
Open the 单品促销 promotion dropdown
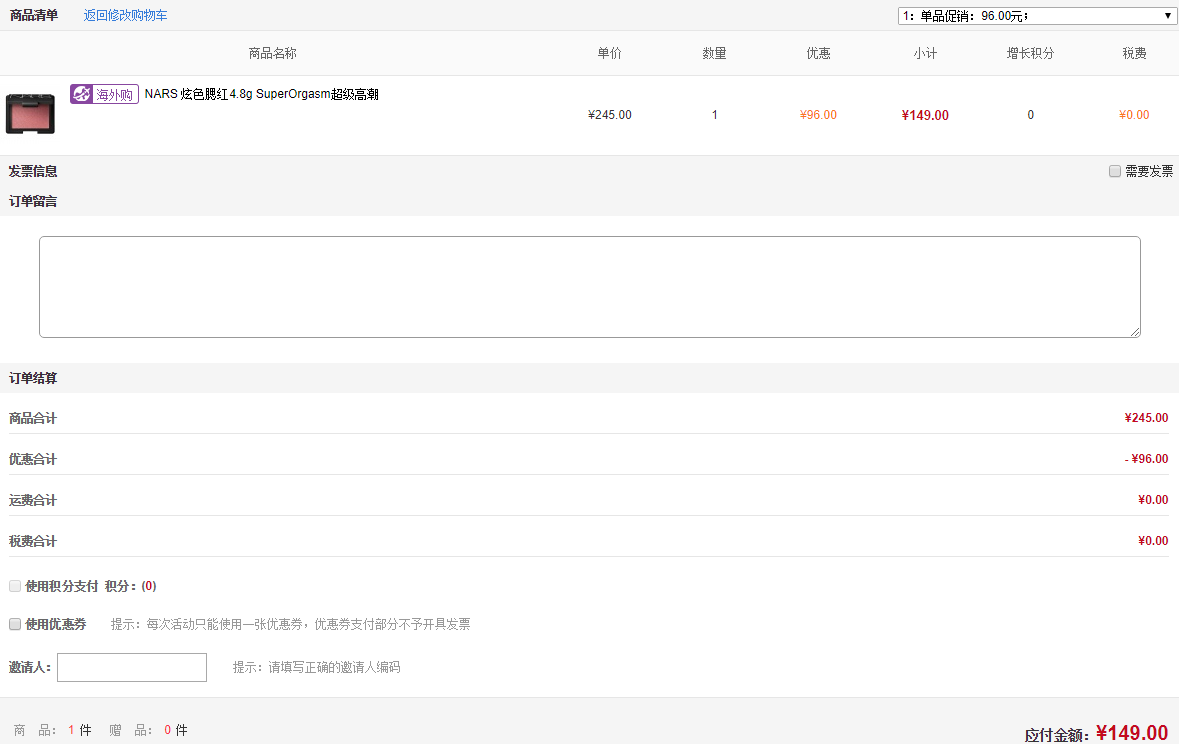point(1037,16)
